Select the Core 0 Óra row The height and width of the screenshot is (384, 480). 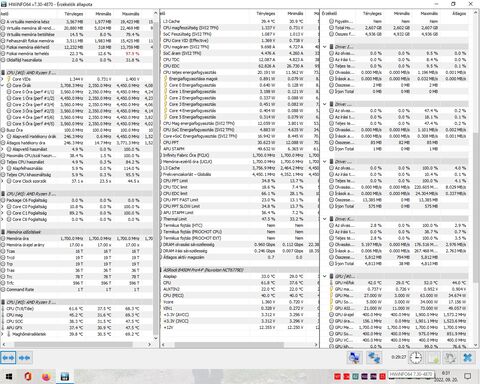click(x=77, y=92)
